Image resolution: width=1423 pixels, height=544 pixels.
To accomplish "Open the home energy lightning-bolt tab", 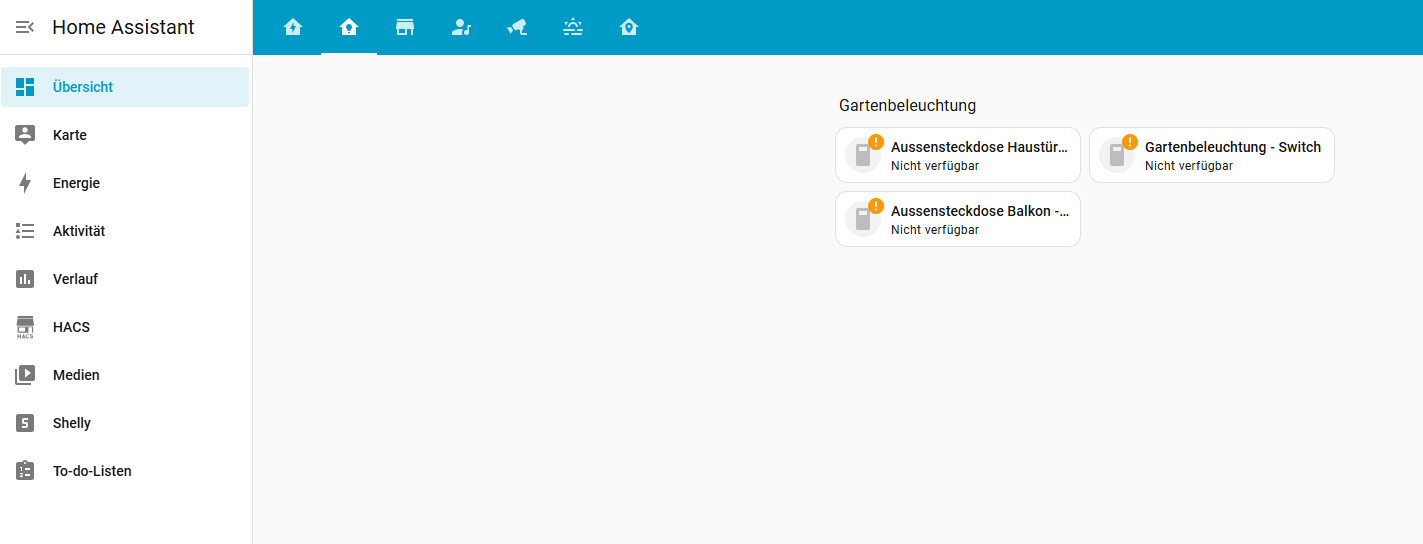I will tap(293, 27).
